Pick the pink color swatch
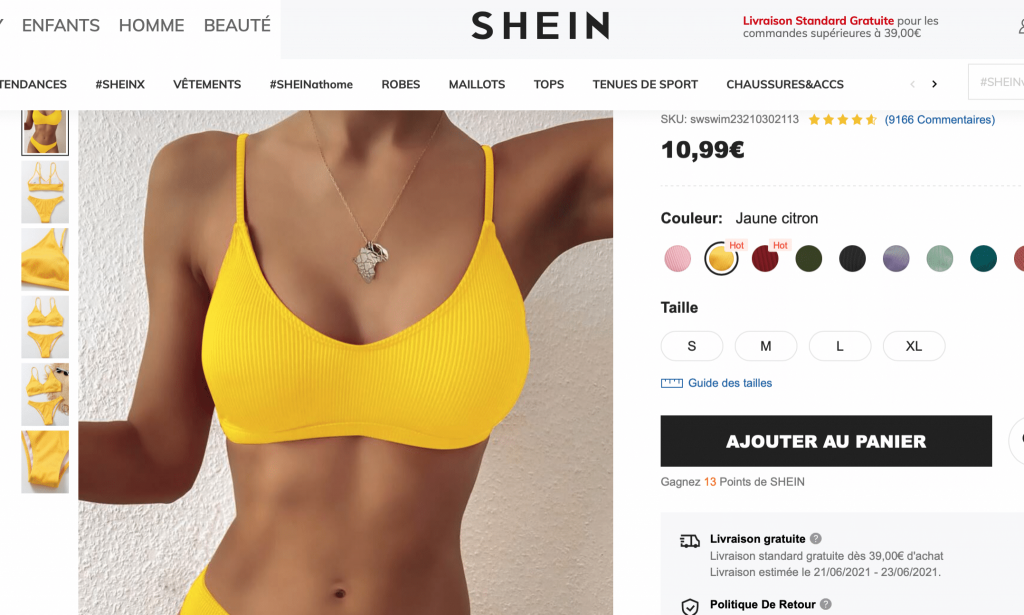1024x615 pixels. pos(677,259)
